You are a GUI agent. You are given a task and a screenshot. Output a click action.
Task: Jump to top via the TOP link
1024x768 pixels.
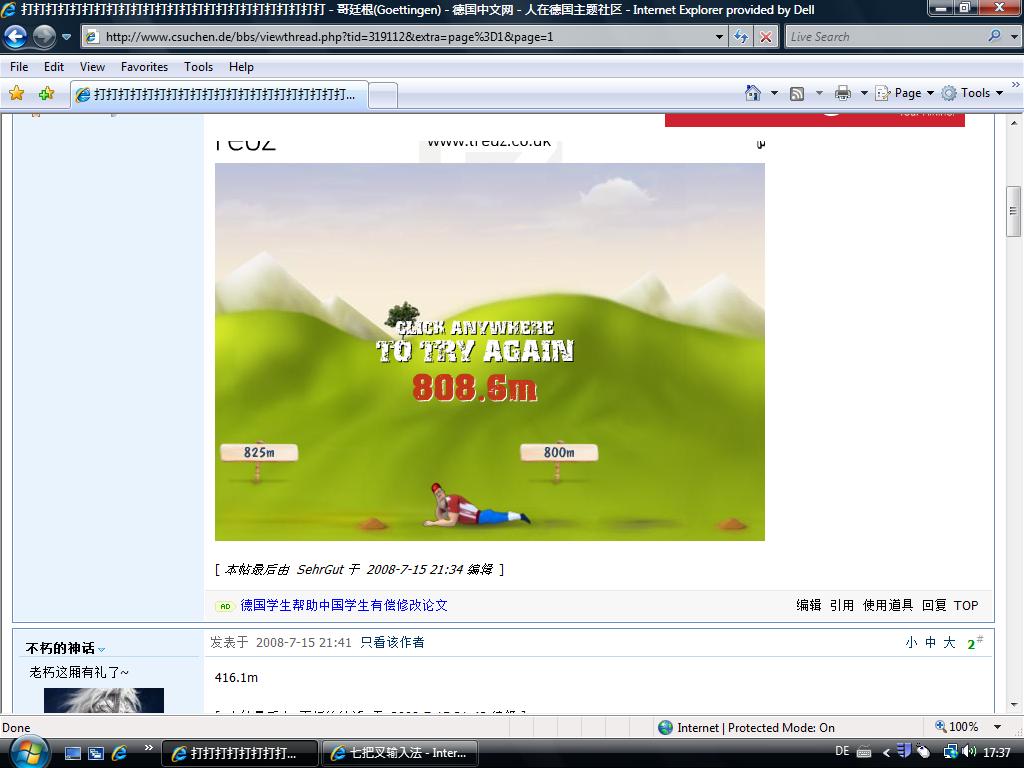pyautogui.click(x=966, y=605)
